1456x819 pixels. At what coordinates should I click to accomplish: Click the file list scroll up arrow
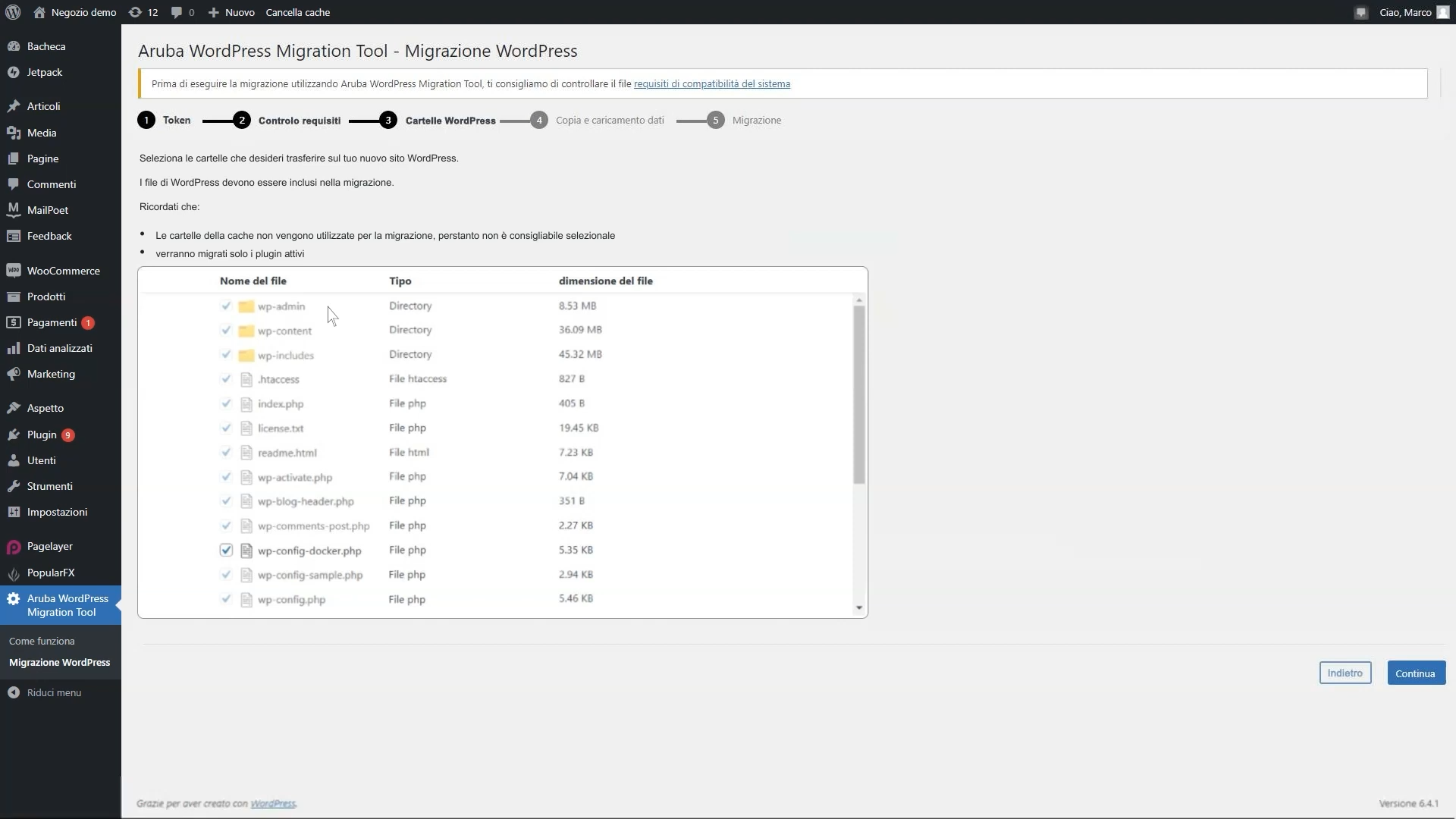coord(858,300)
